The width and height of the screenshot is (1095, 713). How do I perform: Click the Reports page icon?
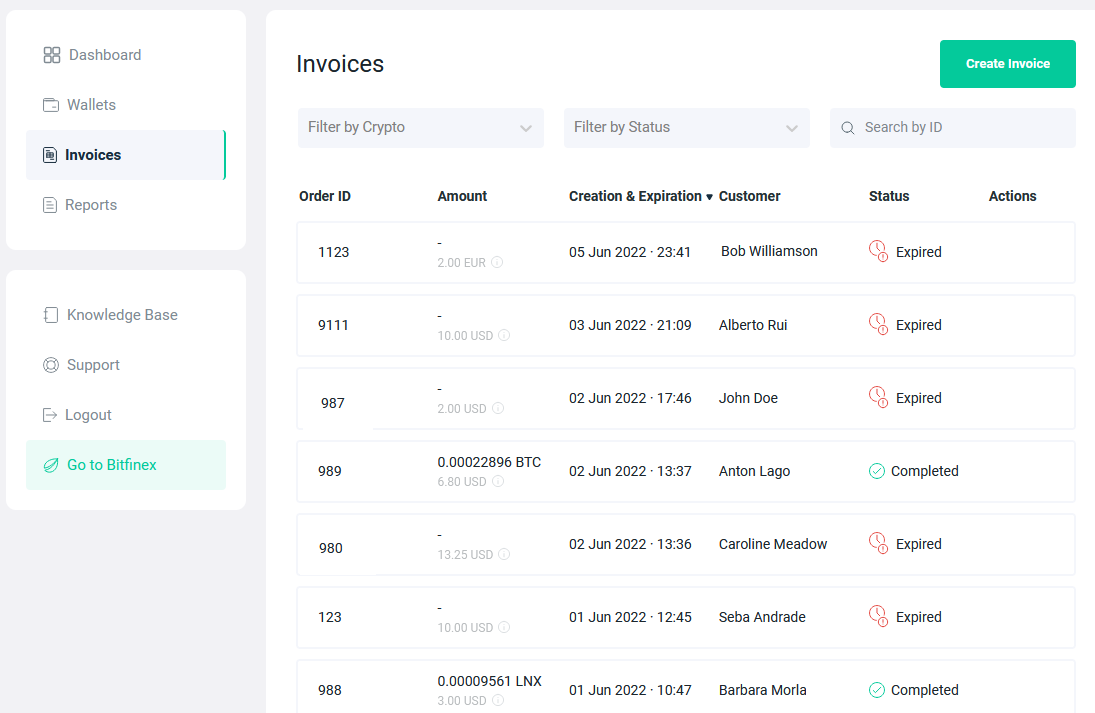(x=50, y=205)
